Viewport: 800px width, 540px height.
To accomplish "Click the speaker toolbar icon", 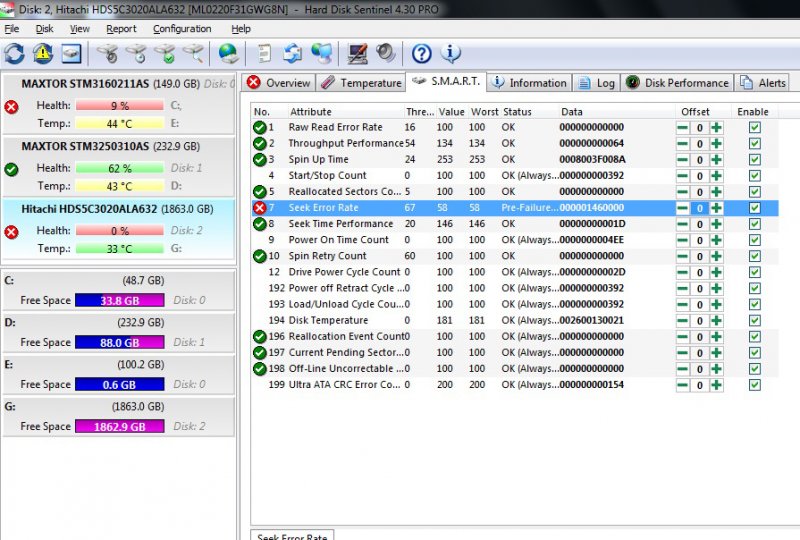I will (x=386, y=53).
